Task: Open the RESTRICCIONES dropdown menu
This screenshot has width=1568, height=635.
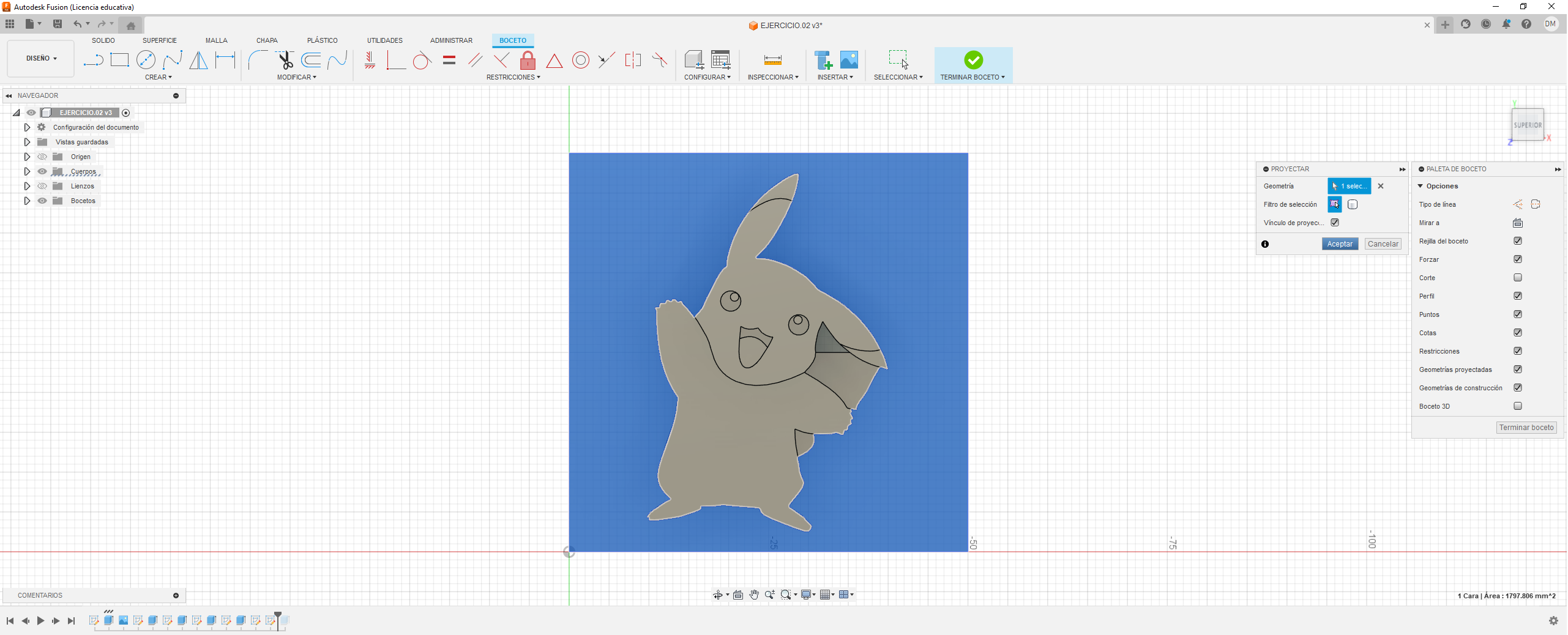Action: 513,77
